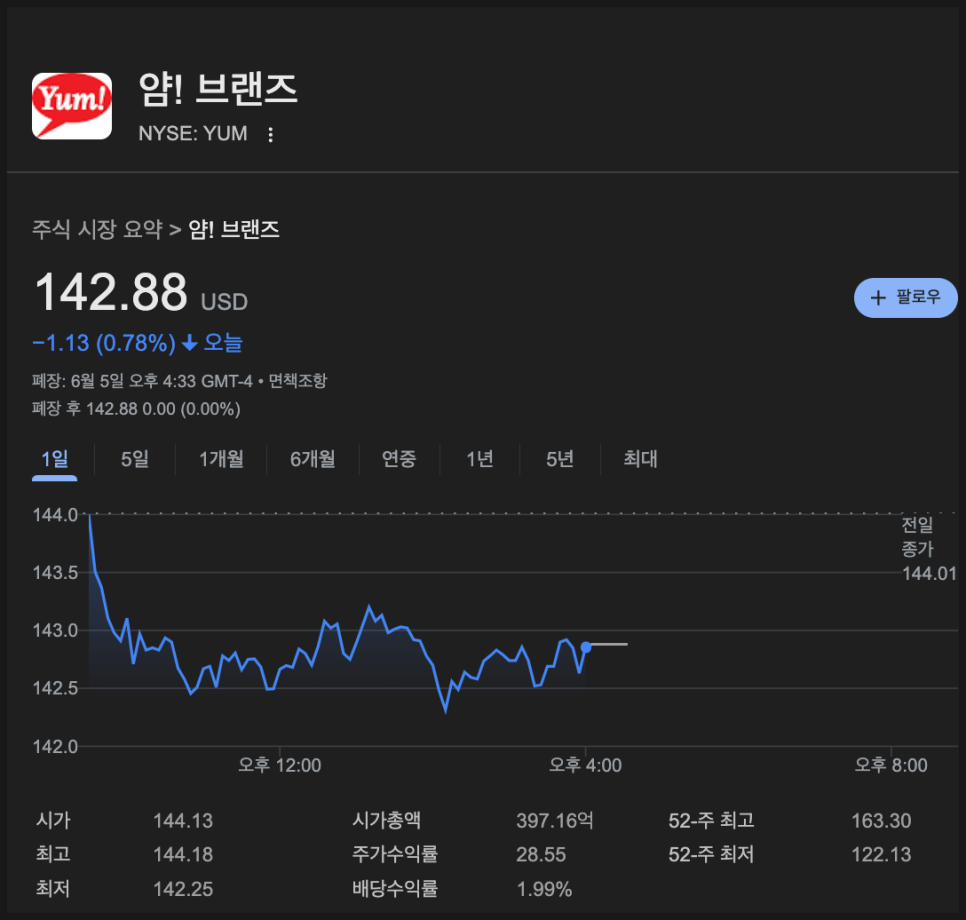Click the blue closing-price dot on the chart
Viewport: 966px width, 920px height.
click(x=586, y=647)
